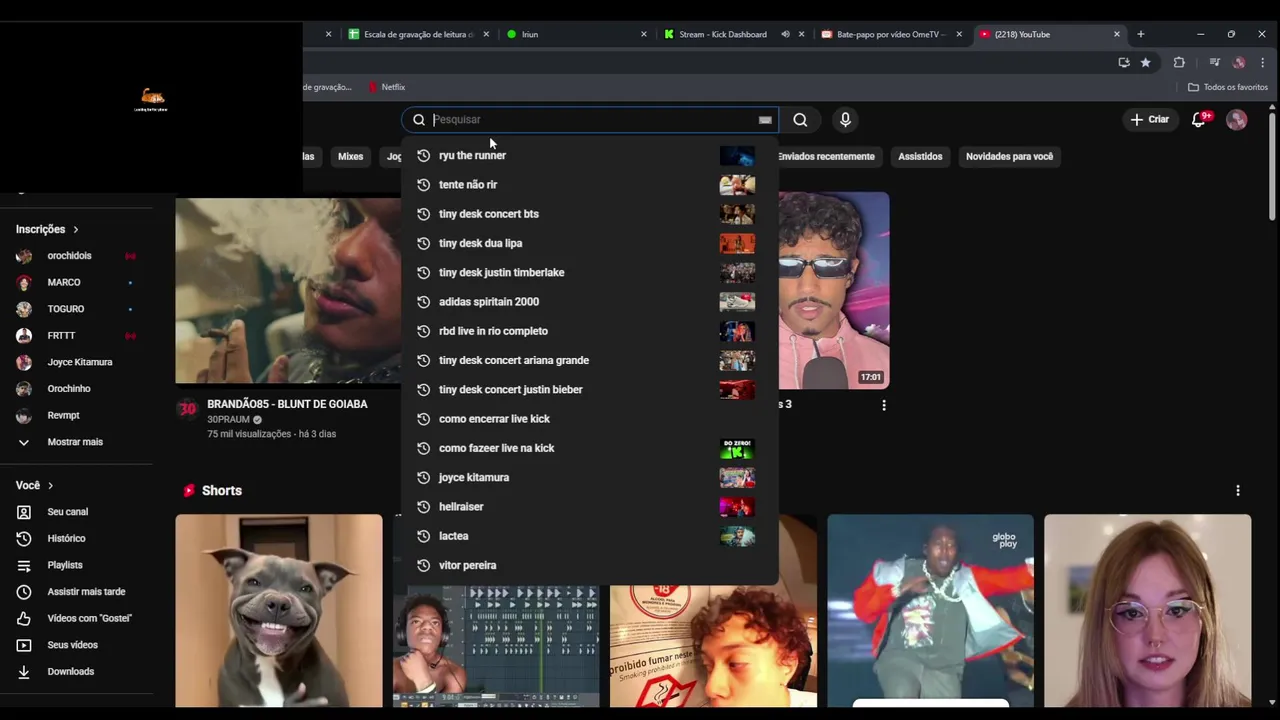Focus the Pesquisar search field
The image size is (1280, 720).
590,120
